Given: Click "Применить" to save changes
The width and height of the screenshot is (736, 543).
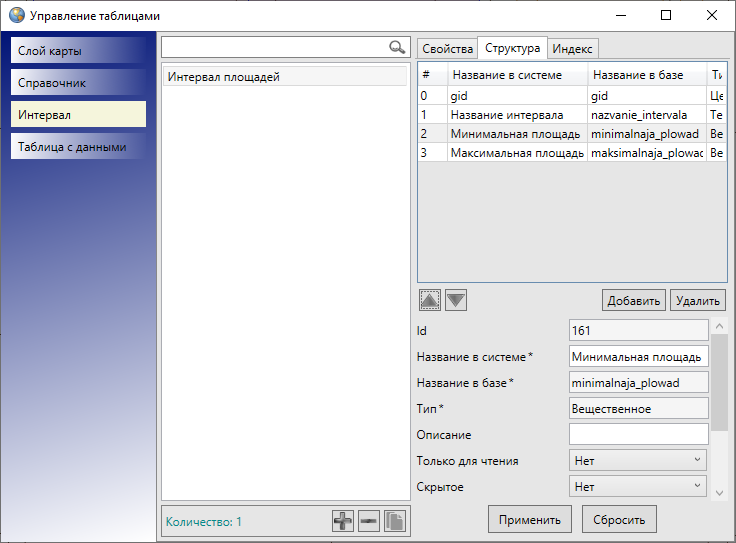Looking at the screenshot, I should tap(530, 519).
